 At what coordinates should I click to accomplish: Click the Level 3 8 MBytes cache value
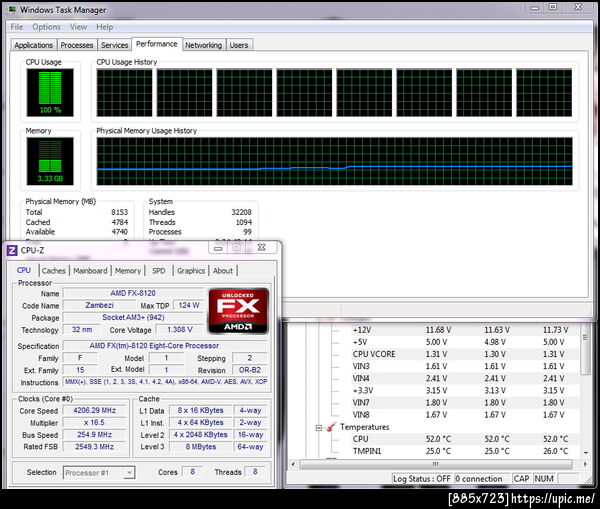pos(201,447)
